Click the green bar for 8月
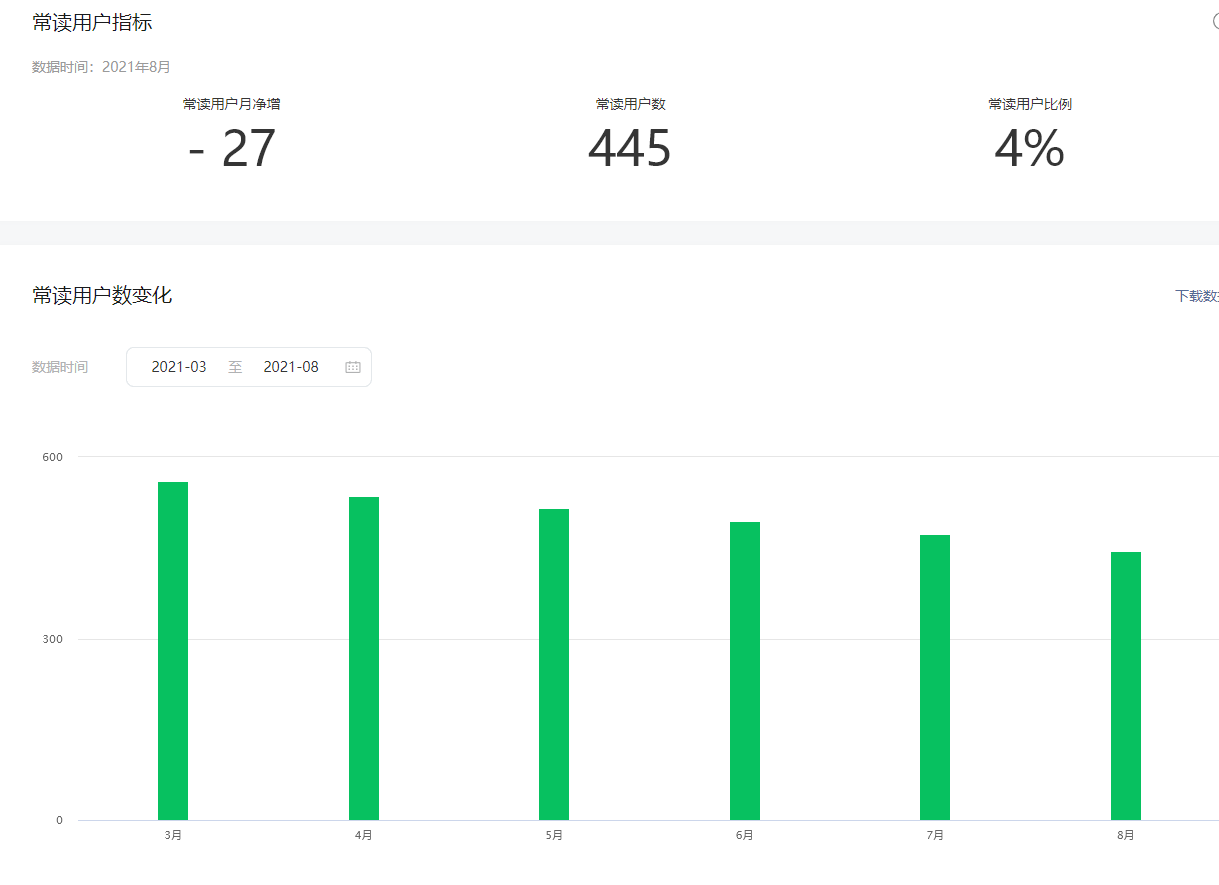Screen dimensions: 1219x885 pos(1126,685)
